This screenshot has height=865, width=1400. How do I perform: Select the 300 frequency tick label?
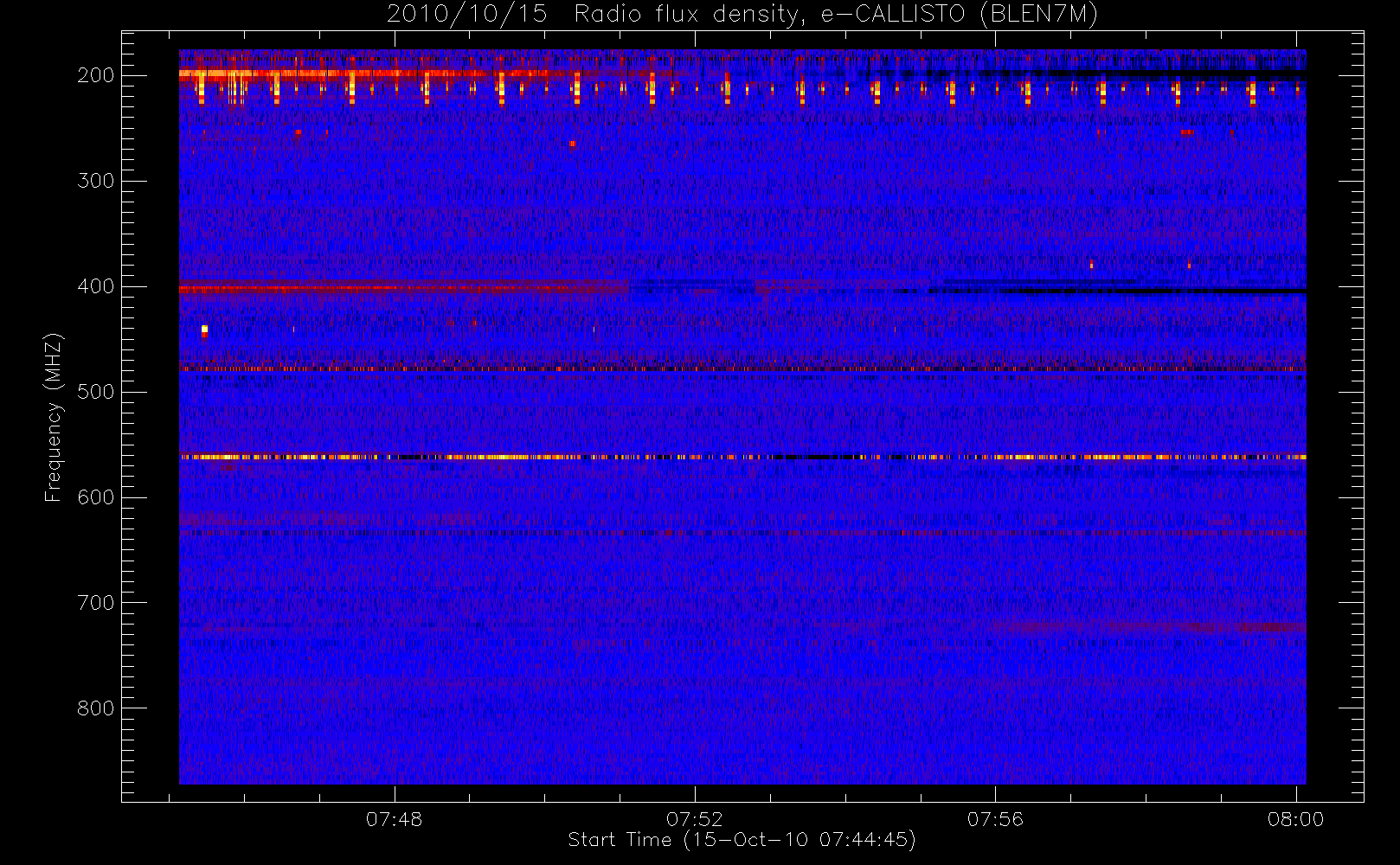96,181
